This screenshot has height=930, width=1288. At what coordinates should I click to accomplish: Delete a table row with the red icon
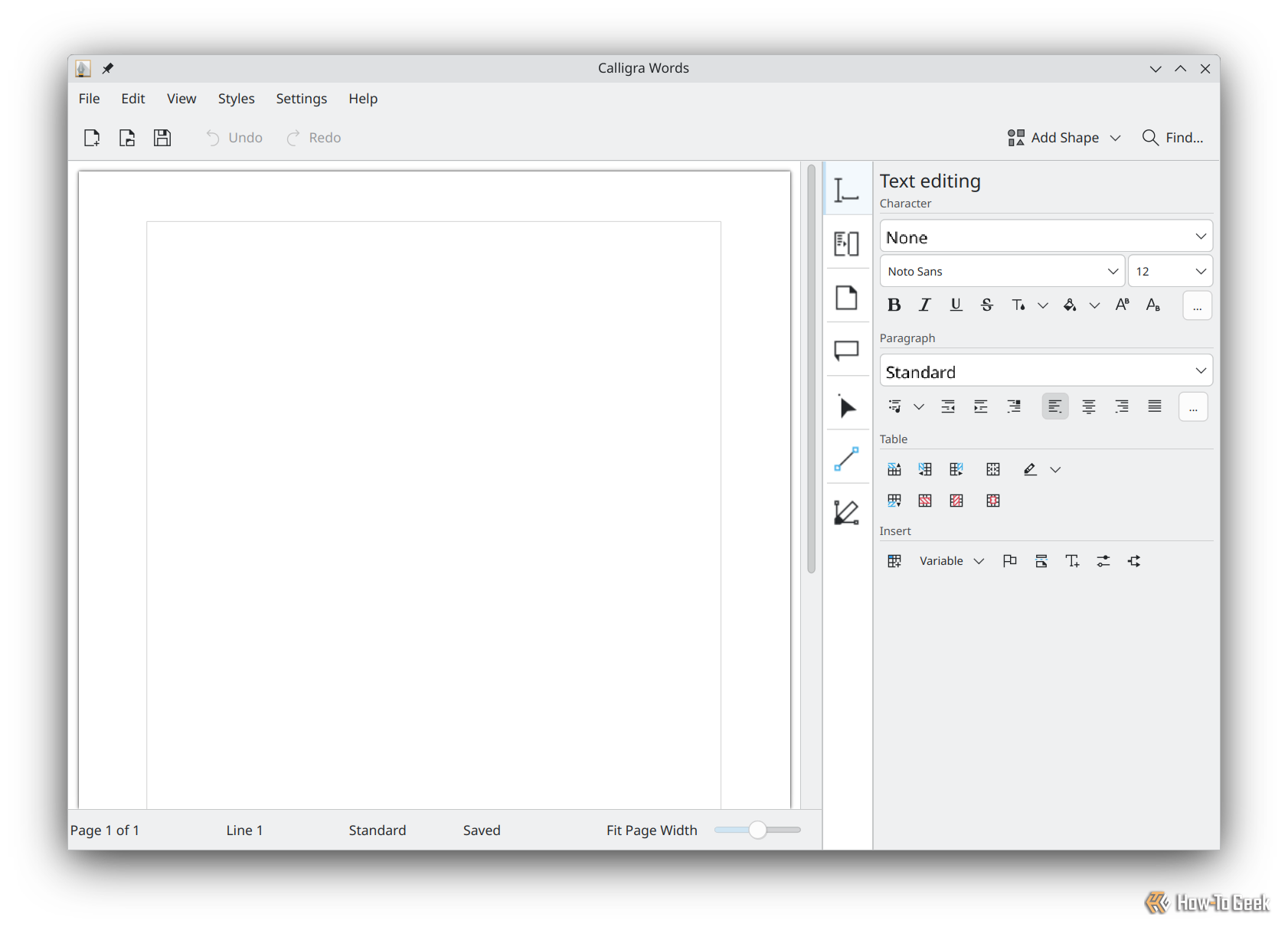tap(924, 500)
